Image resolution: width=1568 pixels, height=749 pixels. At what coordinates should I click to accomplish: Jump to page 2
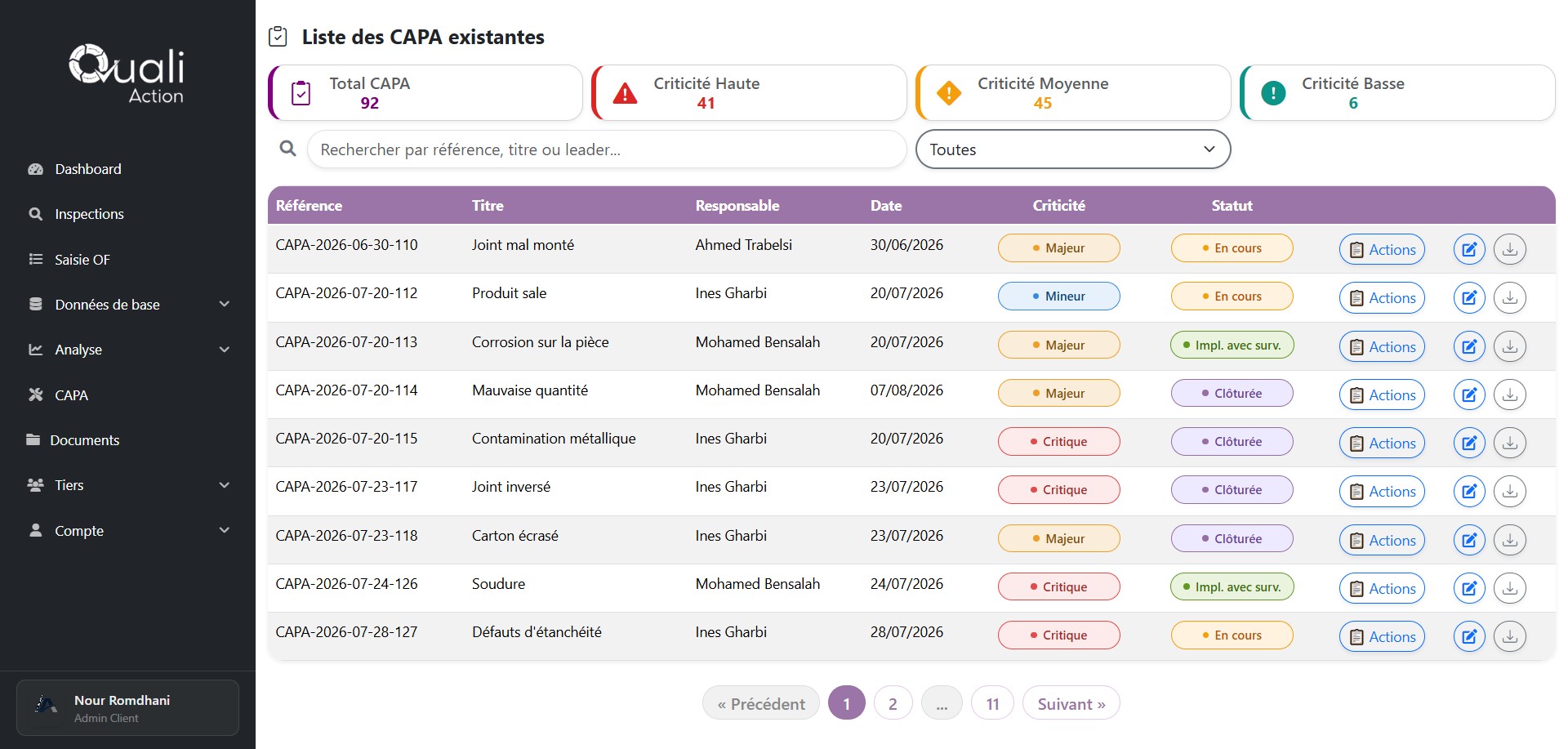(x=893, y=703)
